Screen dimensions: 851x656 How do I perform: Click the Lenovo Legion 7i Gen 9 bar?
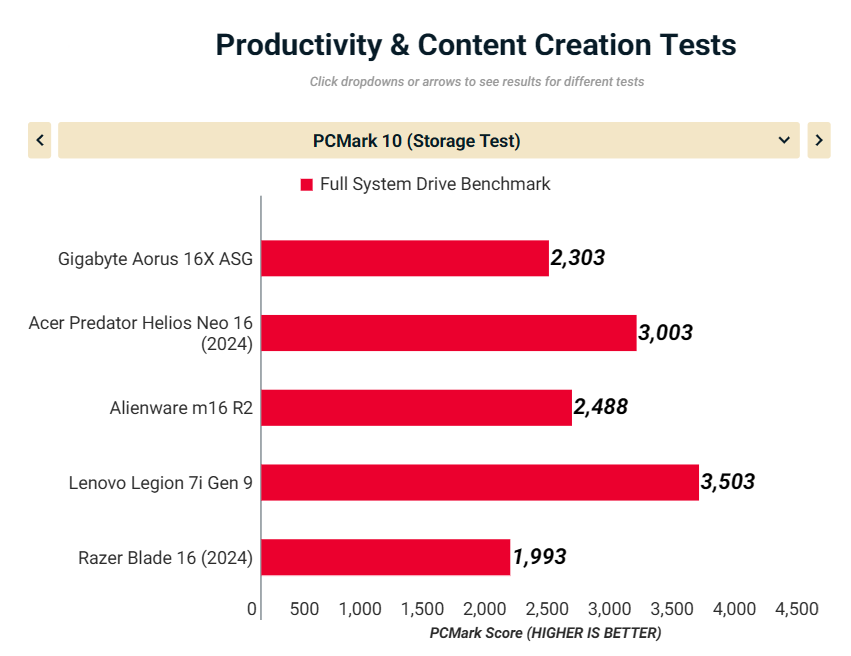pyautogui.click(x=480, y=482)
